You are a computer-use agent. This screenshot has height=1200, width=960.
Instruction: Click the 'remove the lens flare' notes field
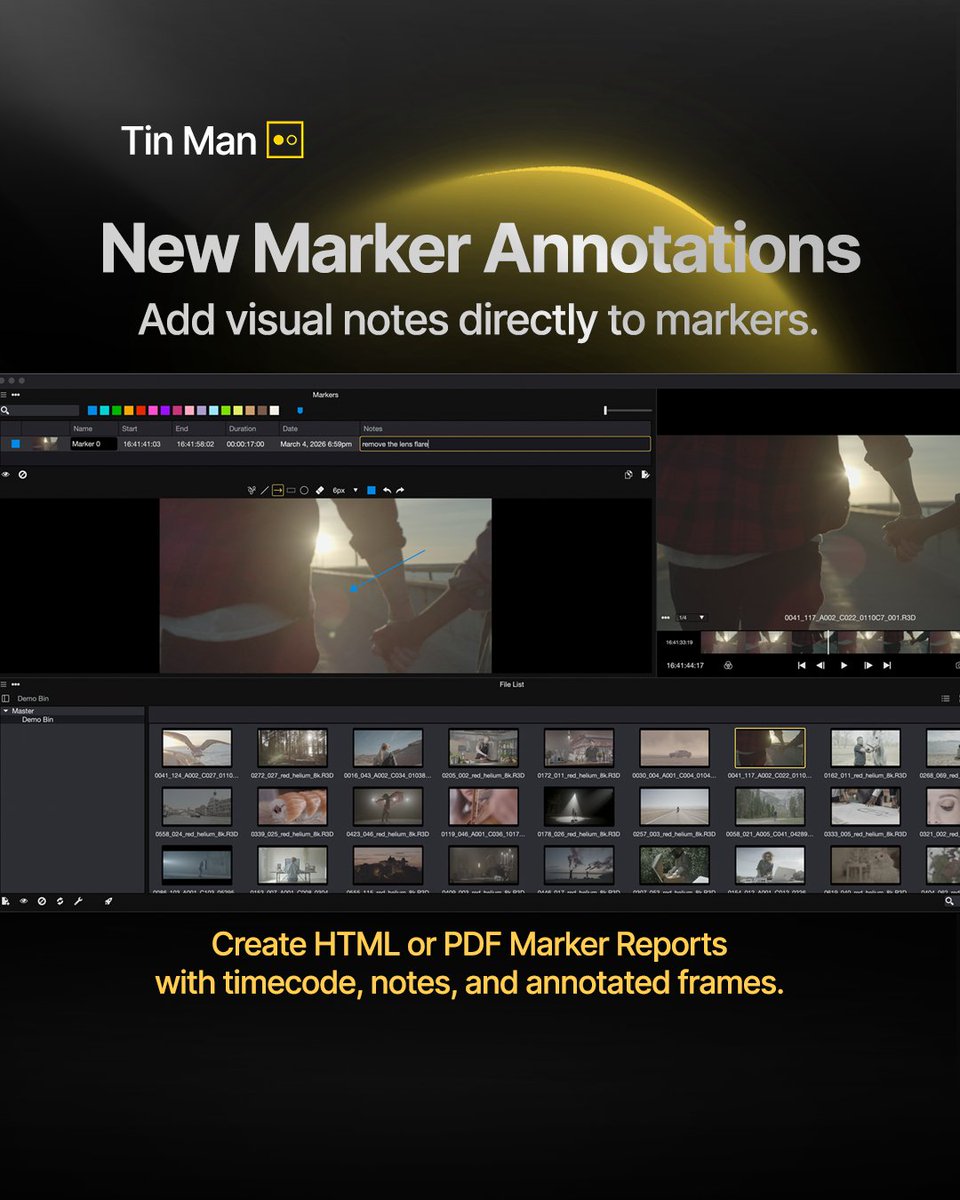click(505, 444)
